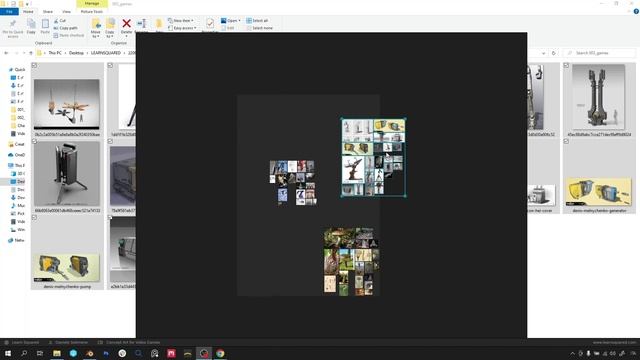The image size is (640, 360).
Task: Click Edit in the Open group
Action: click(x=228, y=28)
